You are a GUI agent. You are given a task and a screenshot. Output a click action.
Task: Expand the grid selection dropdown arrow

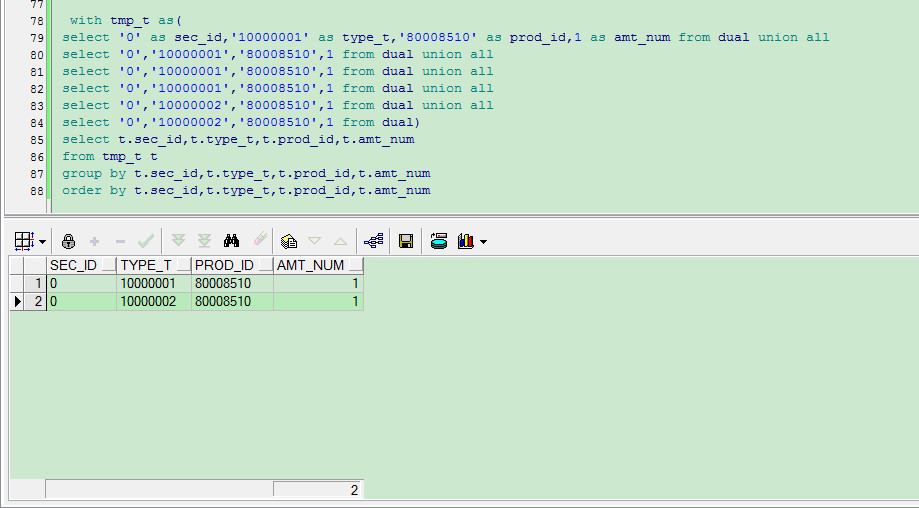pyautogui.click(x=42, y=241)
